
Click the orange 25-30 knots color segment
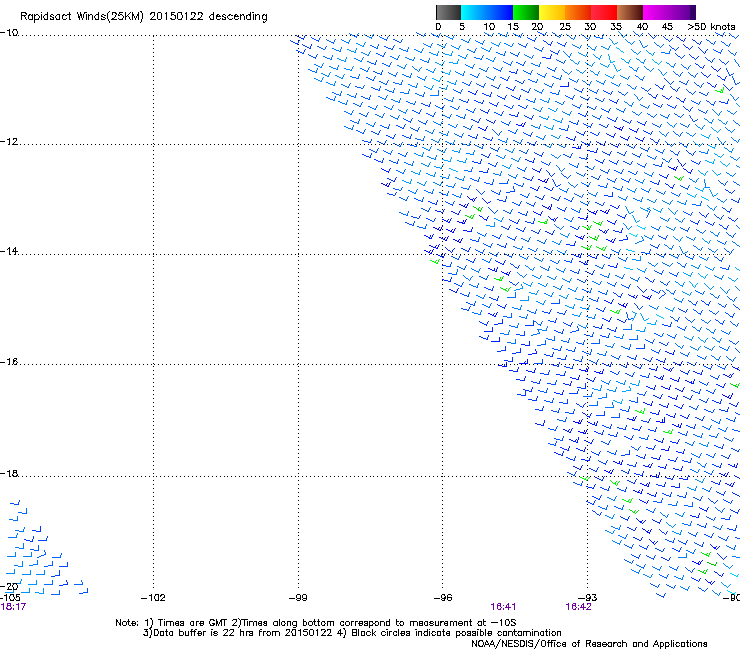[x=578, y=12]
